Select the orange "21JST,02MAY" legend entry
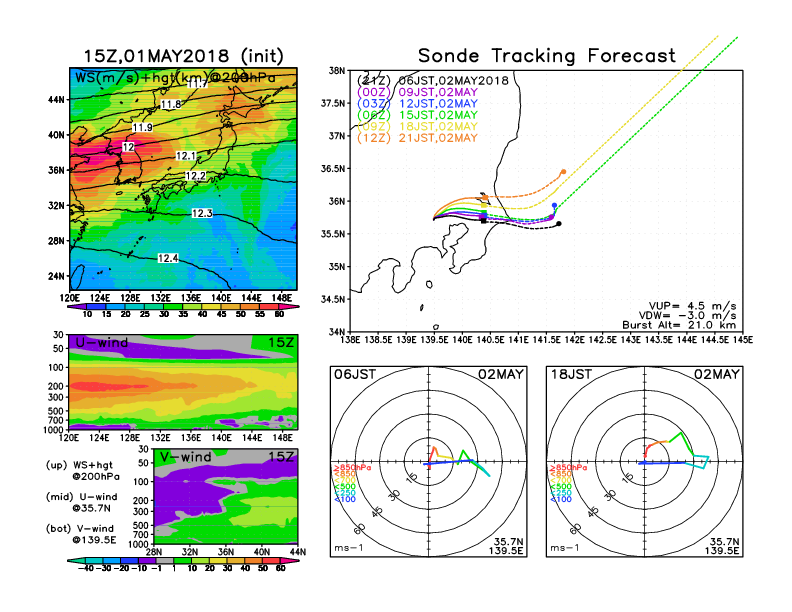792x612 pixels. (438, 138)
